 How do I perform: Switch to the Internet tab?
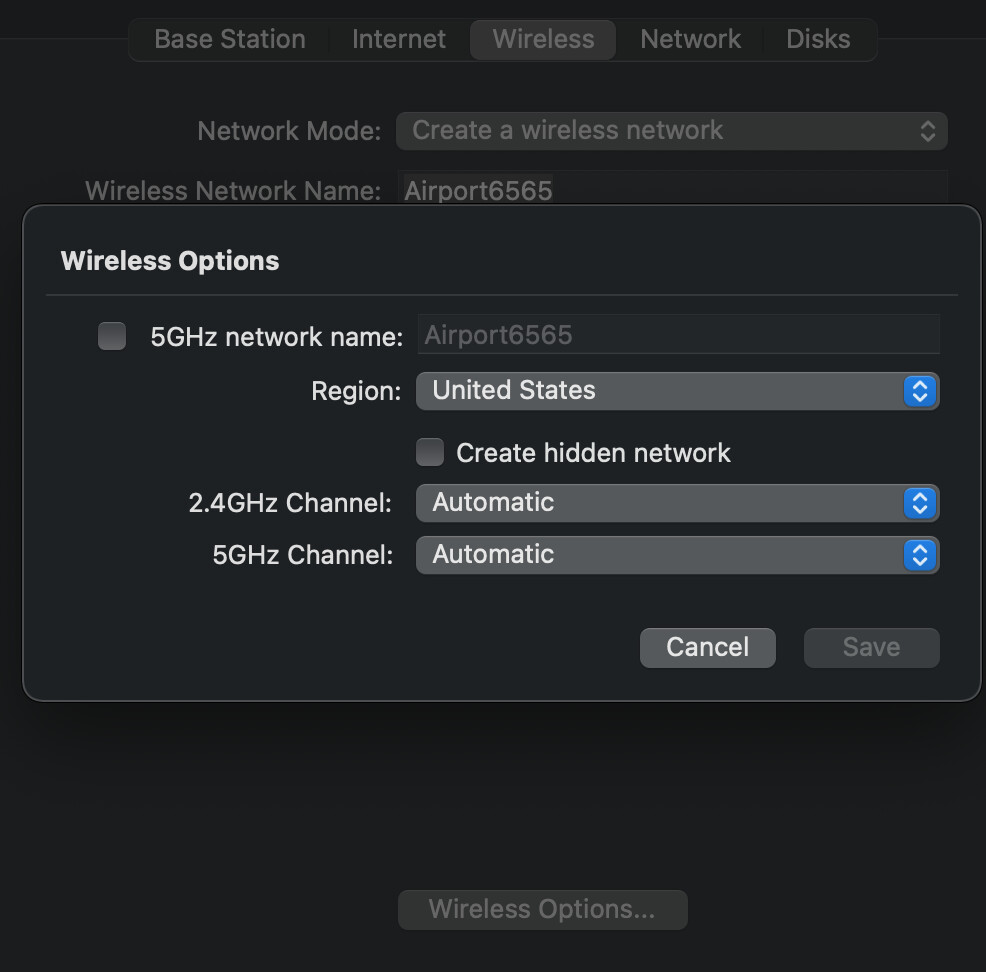(399, 40)
